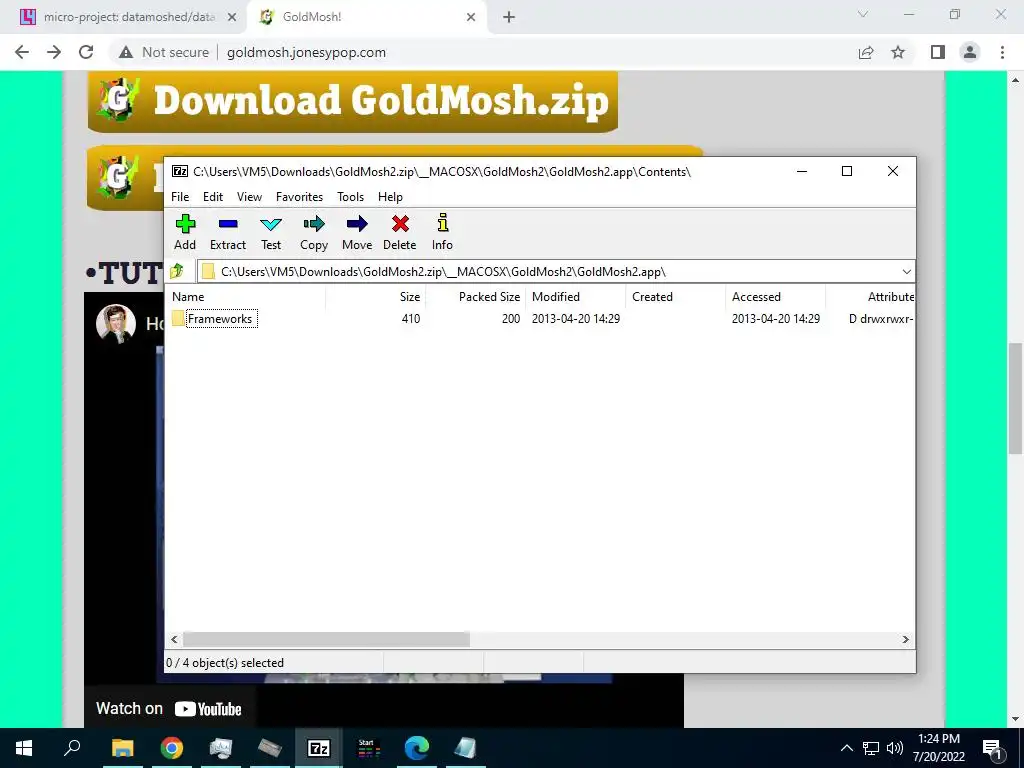This screenshot has width=1024, height=768.
Task: Expand the 7-Zip address path dropdown
Action: pos(906,272)
